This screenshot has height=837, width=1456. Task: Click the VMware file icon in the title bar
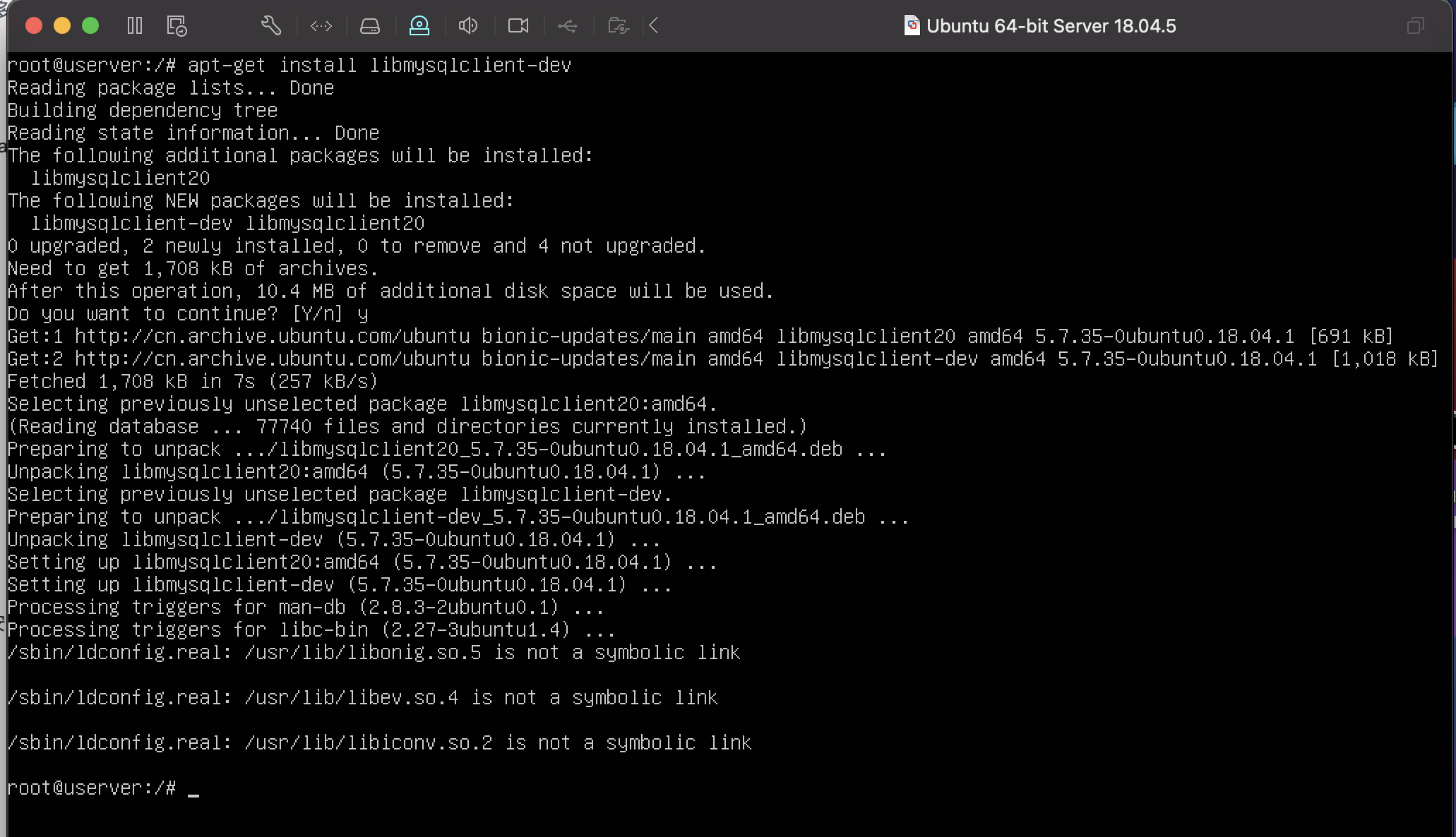pyautogui.click(x=912, y=25)
